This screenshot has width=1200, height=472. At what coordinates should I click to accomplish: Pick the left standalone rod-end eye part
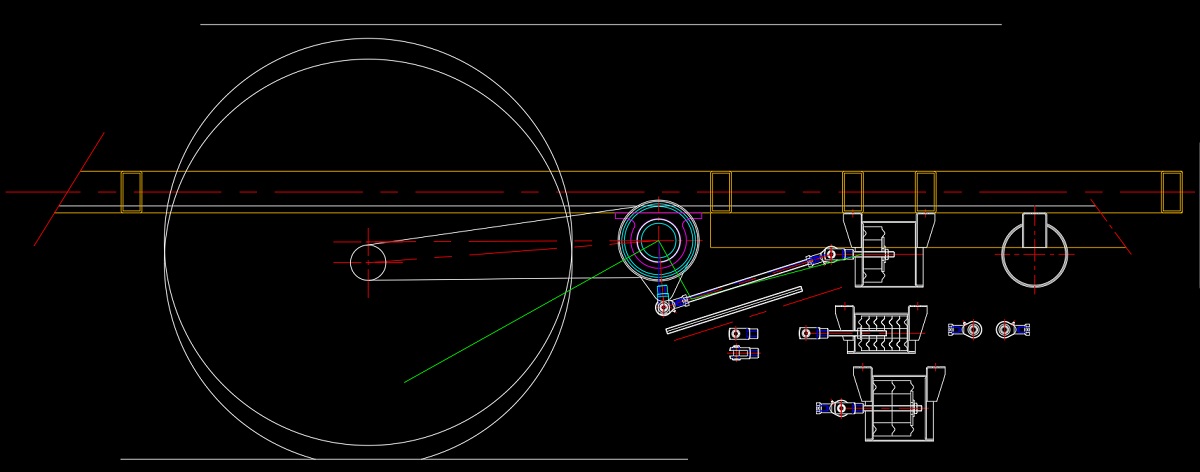pyautogui.click(x=966, y=329)
